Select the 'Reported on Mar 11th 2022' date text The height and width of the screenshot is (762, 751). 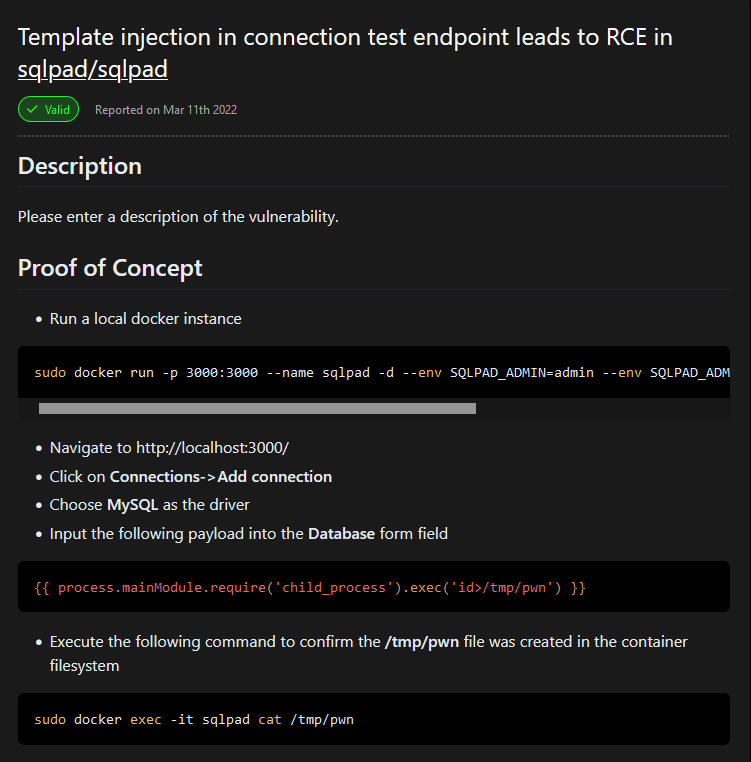pos(166,110)
